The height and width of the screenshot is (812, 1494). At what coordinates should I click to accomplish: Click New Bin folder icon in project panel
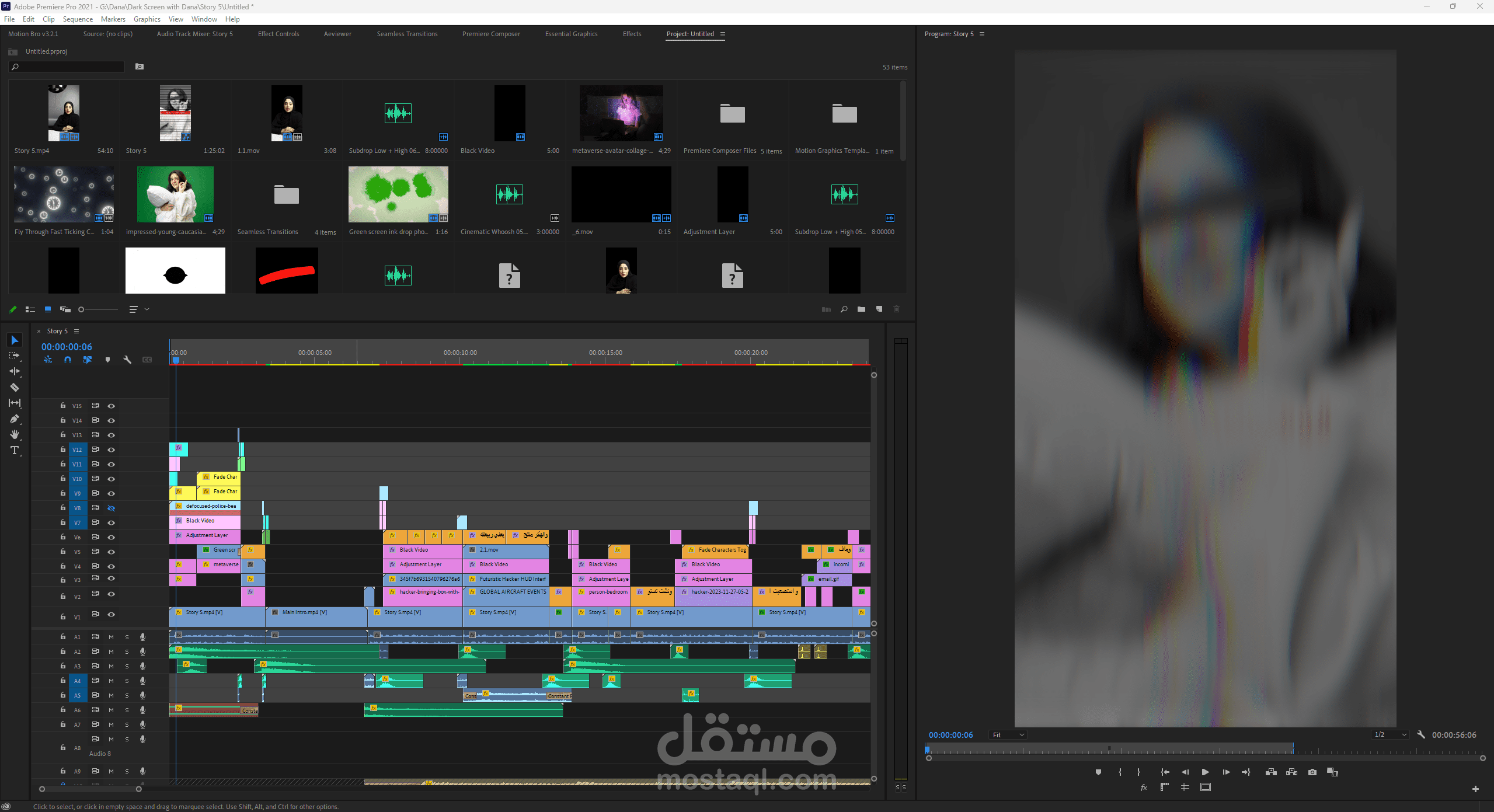861,309
